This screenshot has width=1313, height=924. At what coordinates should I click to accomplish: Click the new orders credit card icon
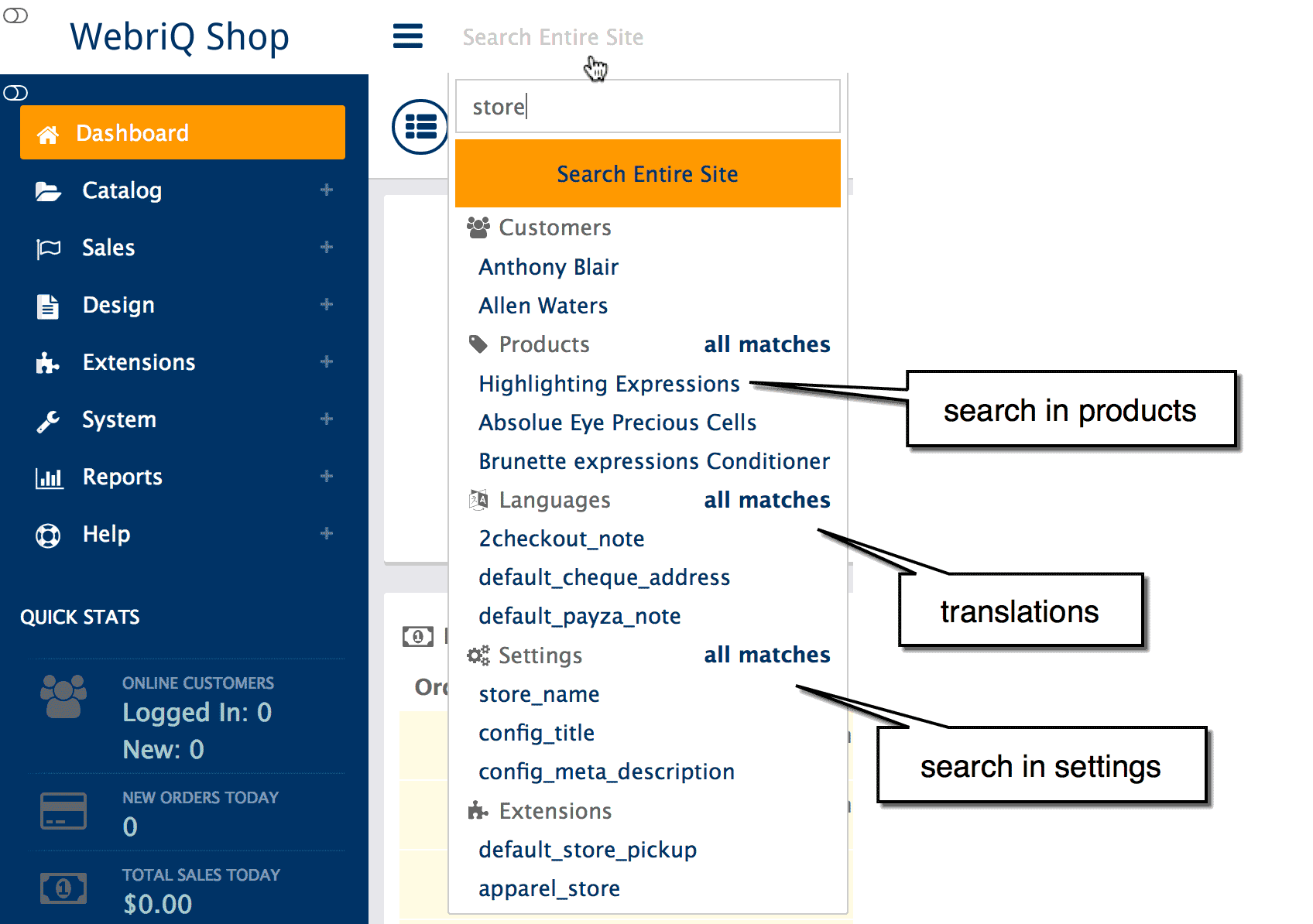pyautogui.click(x=63, y=810)
